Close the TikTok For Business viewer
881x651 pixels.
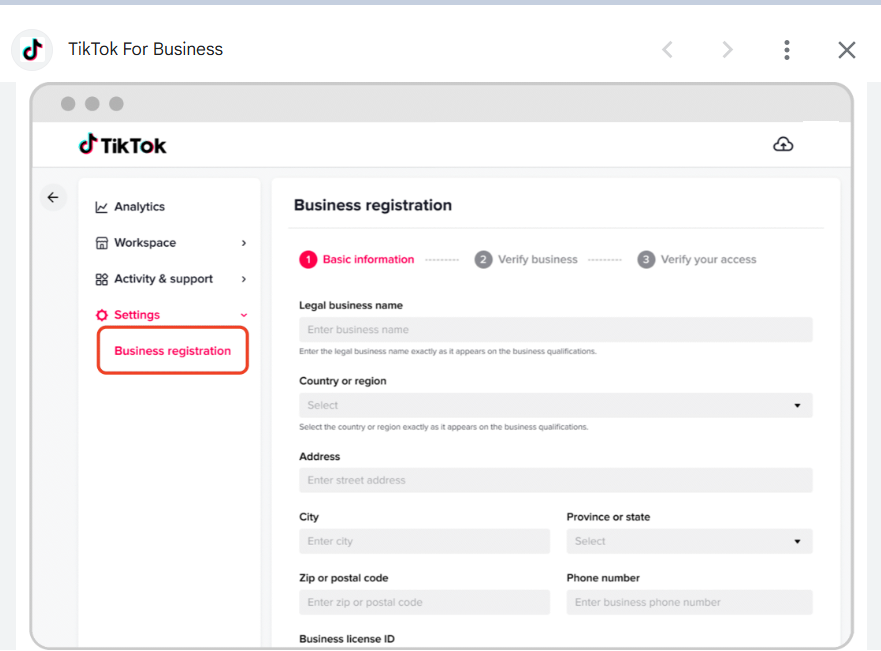846,50
